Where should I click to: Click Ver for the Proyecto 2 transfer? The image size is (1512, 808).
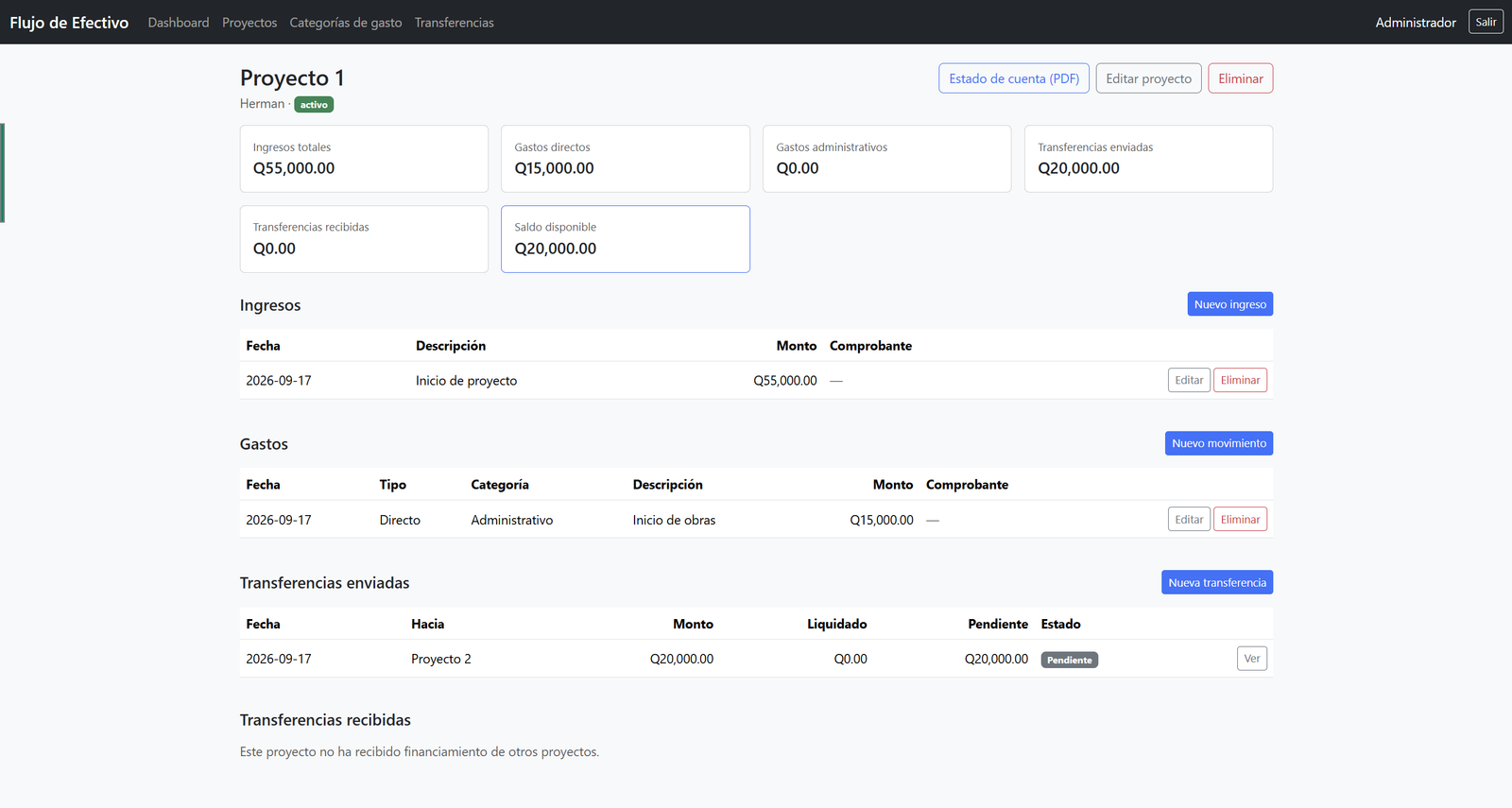click(1252, 658)
